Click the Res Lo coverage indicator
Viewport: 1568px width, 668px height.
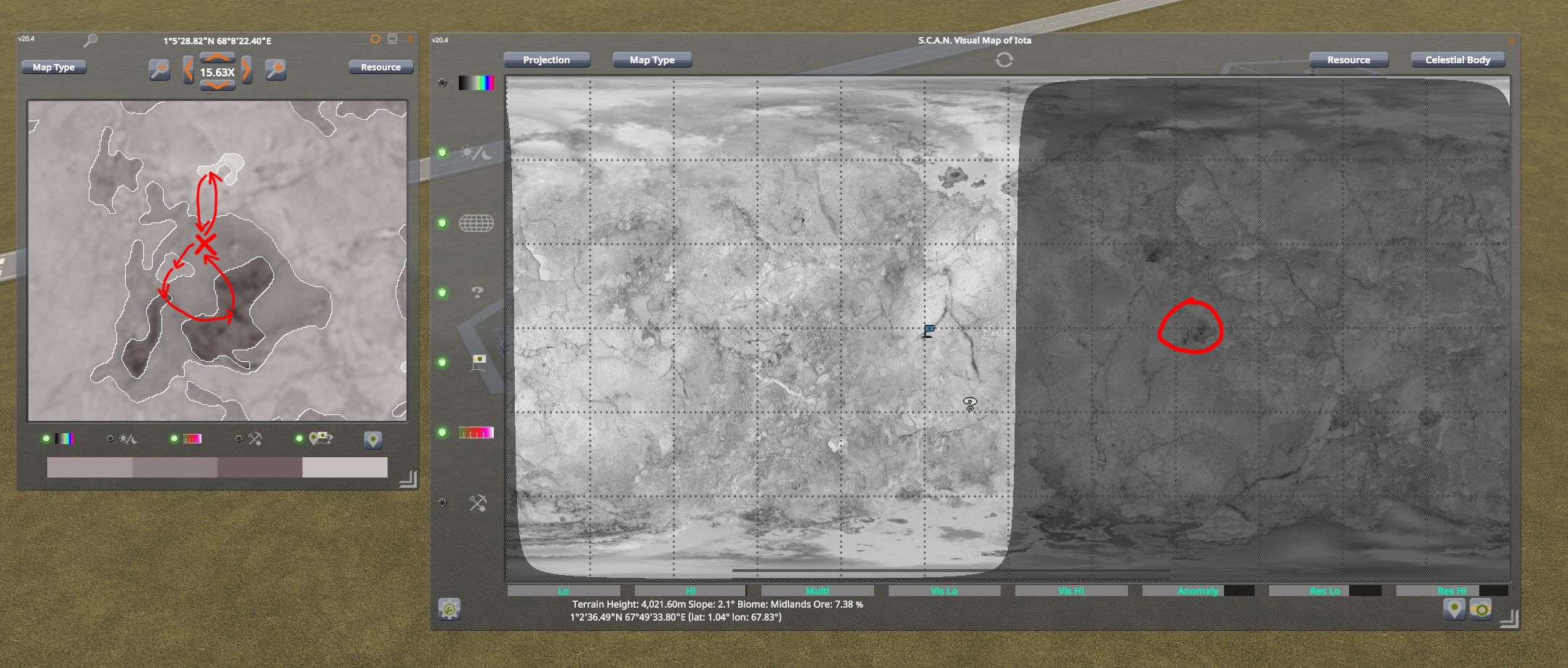(1325, 591)
